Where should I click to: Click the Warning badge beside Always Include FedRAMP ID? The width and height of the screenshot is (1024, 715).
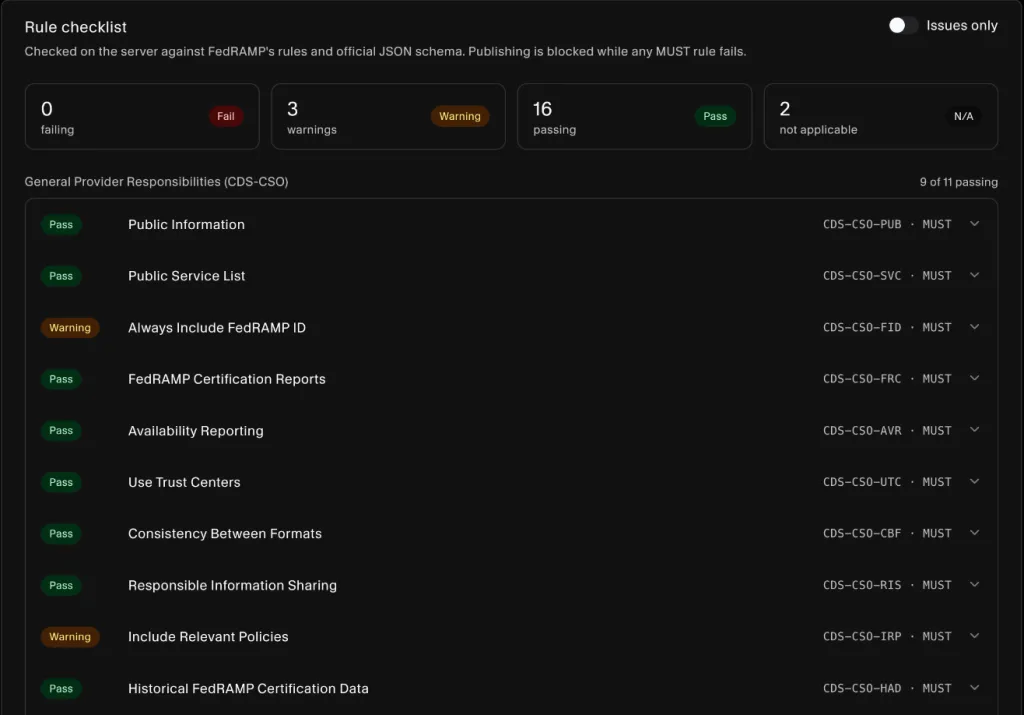point(70,328)
